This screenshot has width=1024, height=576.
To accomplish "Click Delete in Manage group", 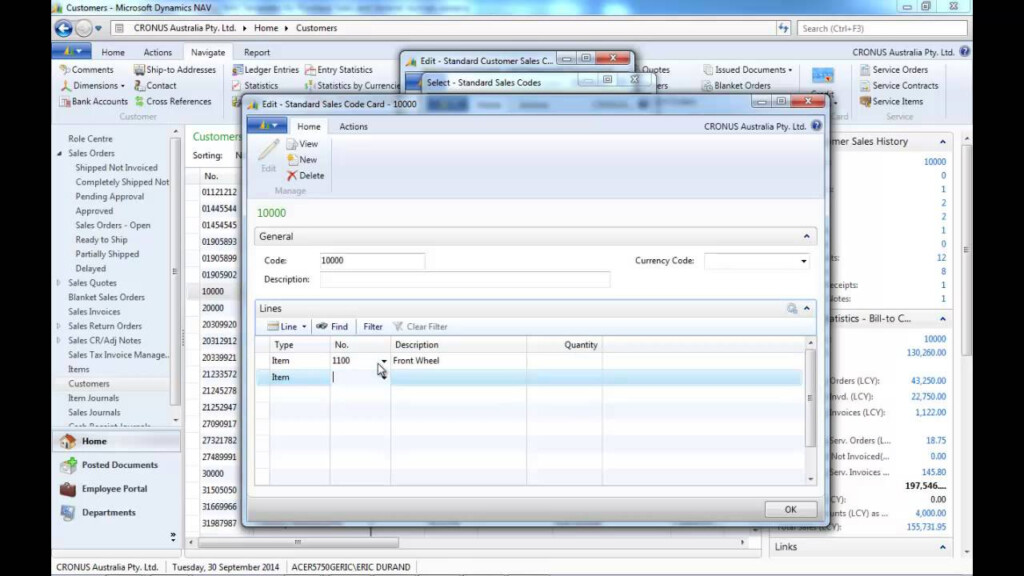I will (x=305, y=175).
